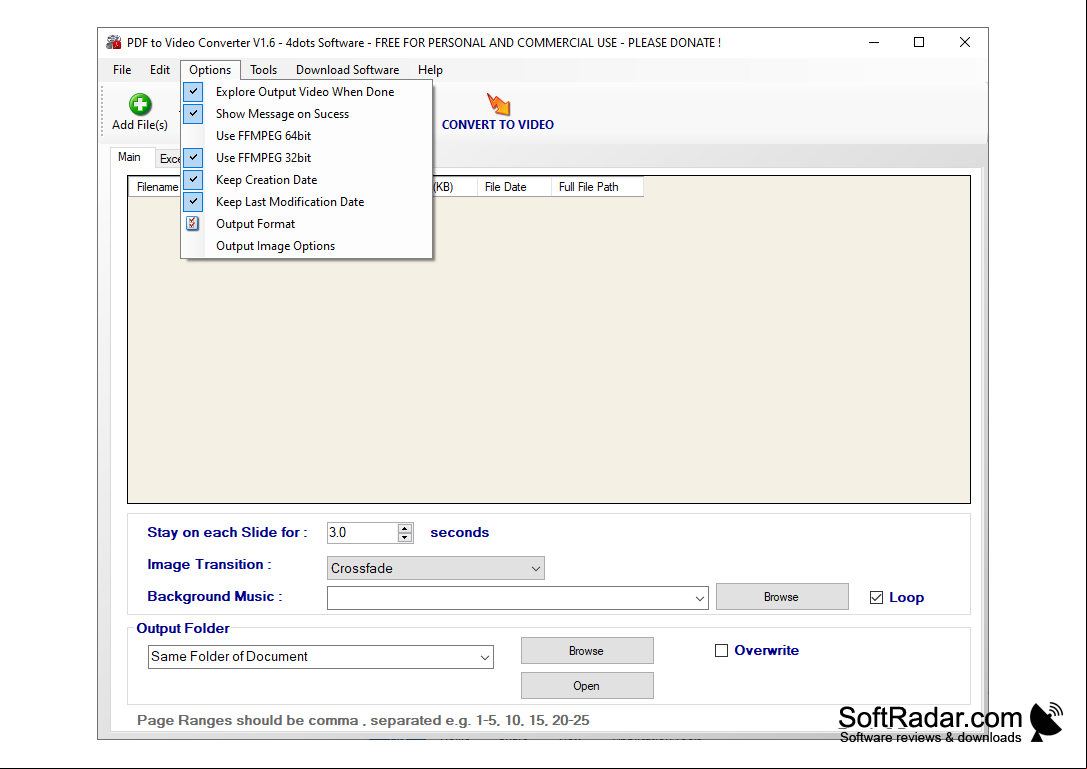Choose Output Image Options menu entry
This screenshot has height=769, width=1087.
(x=306, y=246)
